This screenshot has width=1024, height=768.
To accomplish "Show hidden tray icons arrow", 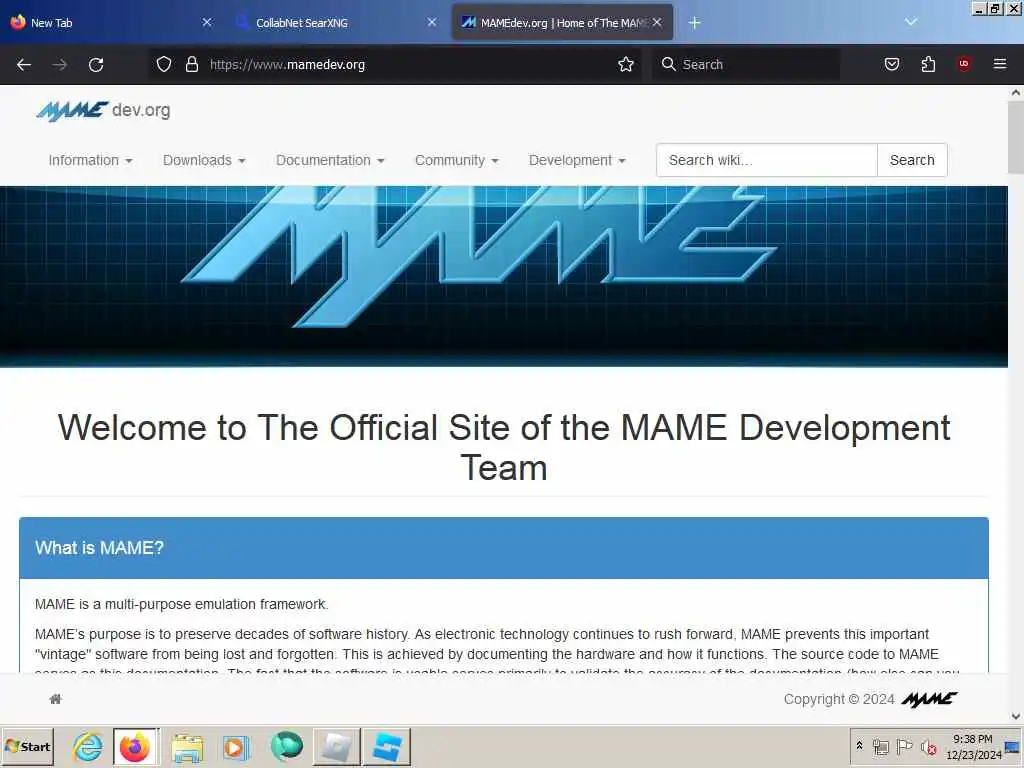I will coord(859,745).
